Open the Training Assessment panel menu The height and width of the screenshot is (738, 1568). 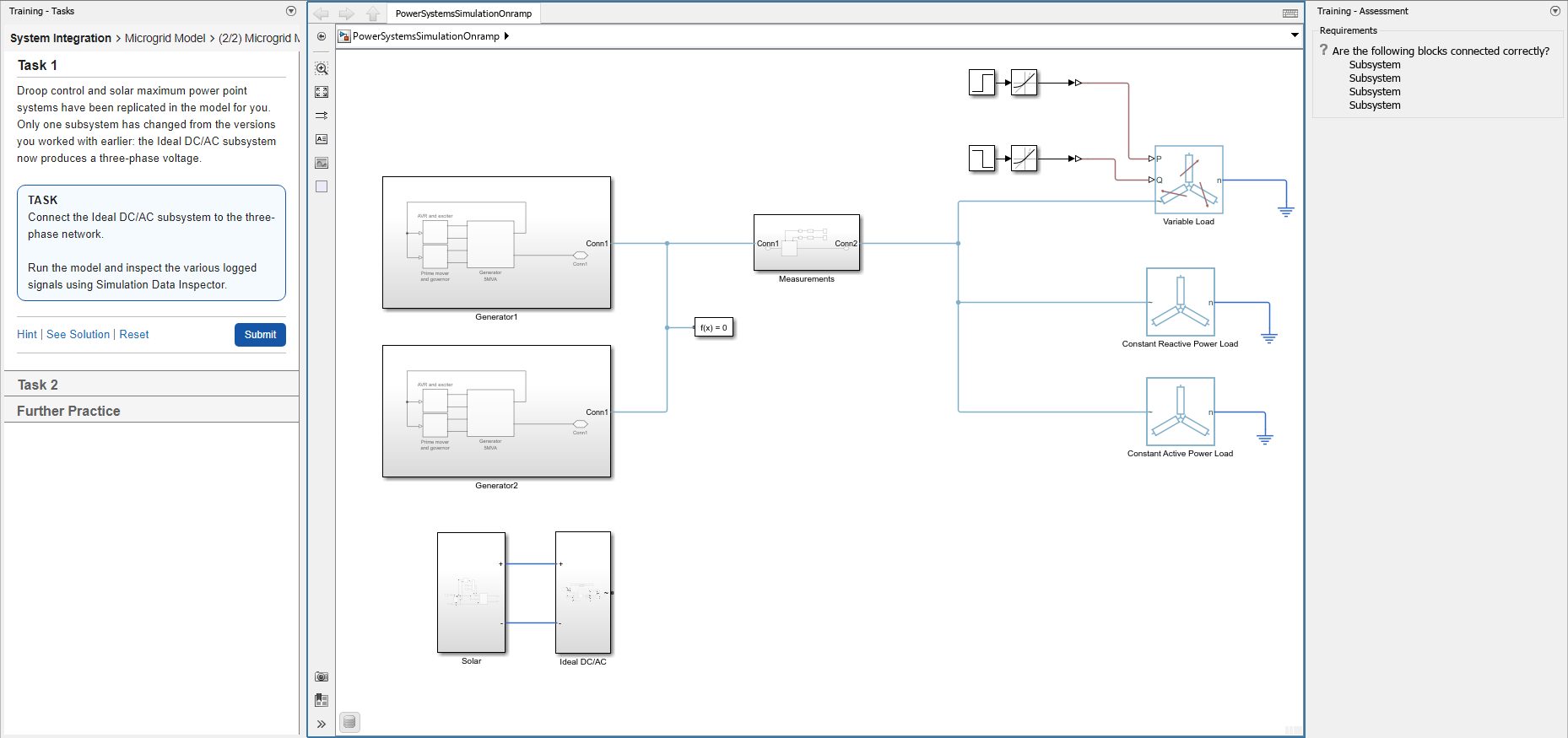[x=1555, y=11]
